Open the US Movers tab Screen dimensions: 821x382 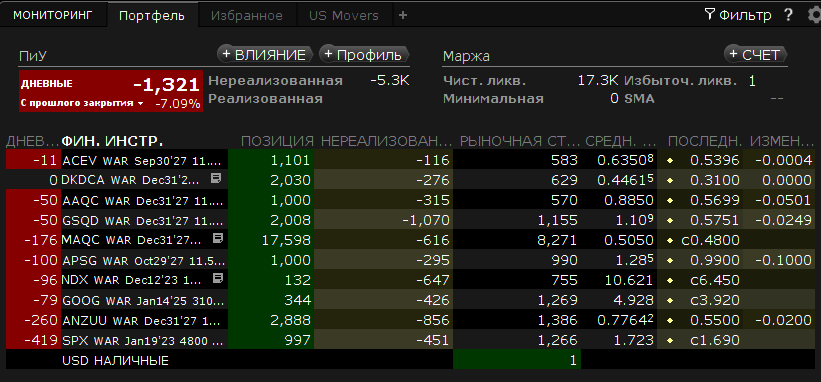pos(343,16)
